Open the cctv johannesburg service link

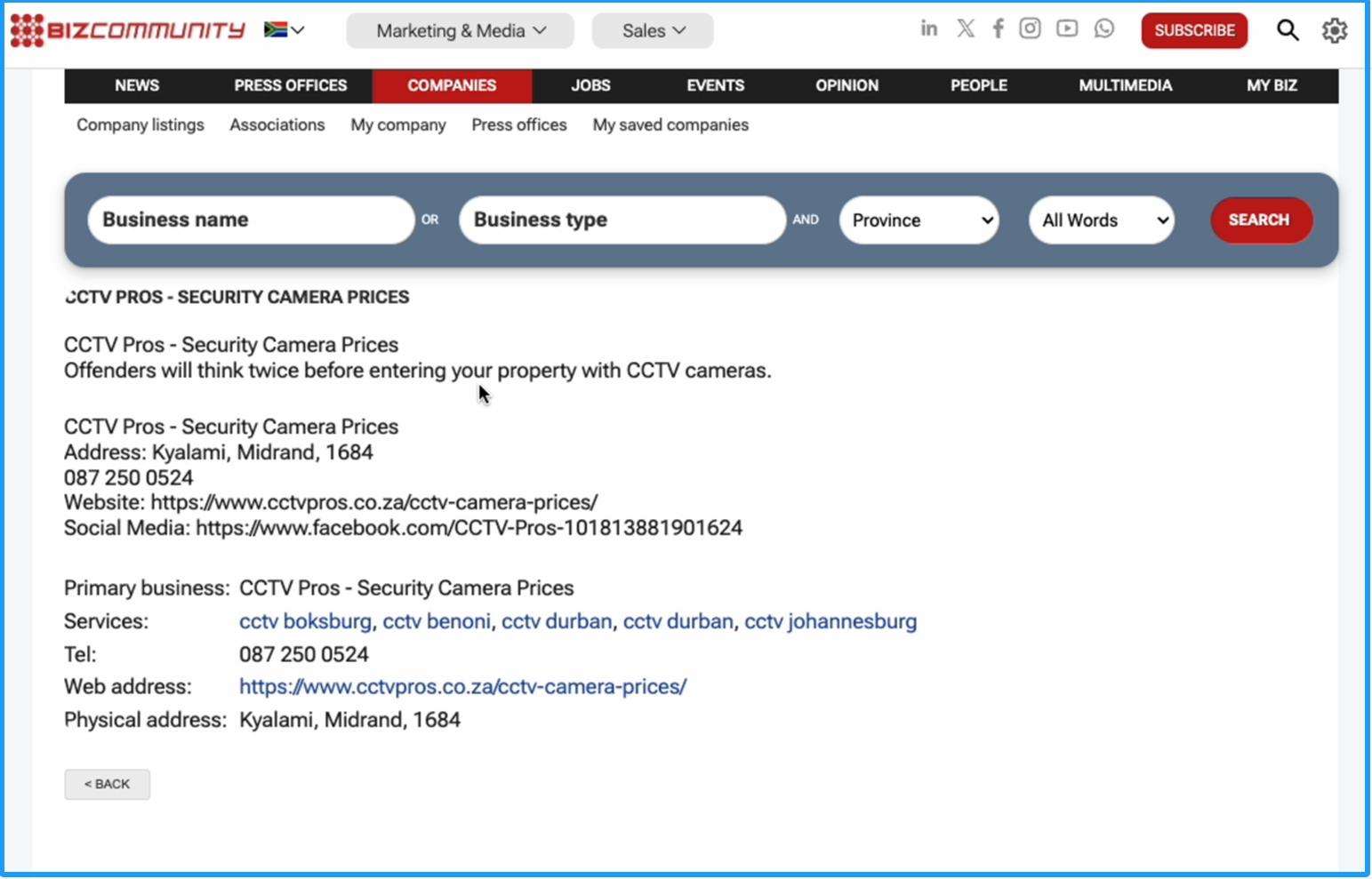click(x=830, y=621)
